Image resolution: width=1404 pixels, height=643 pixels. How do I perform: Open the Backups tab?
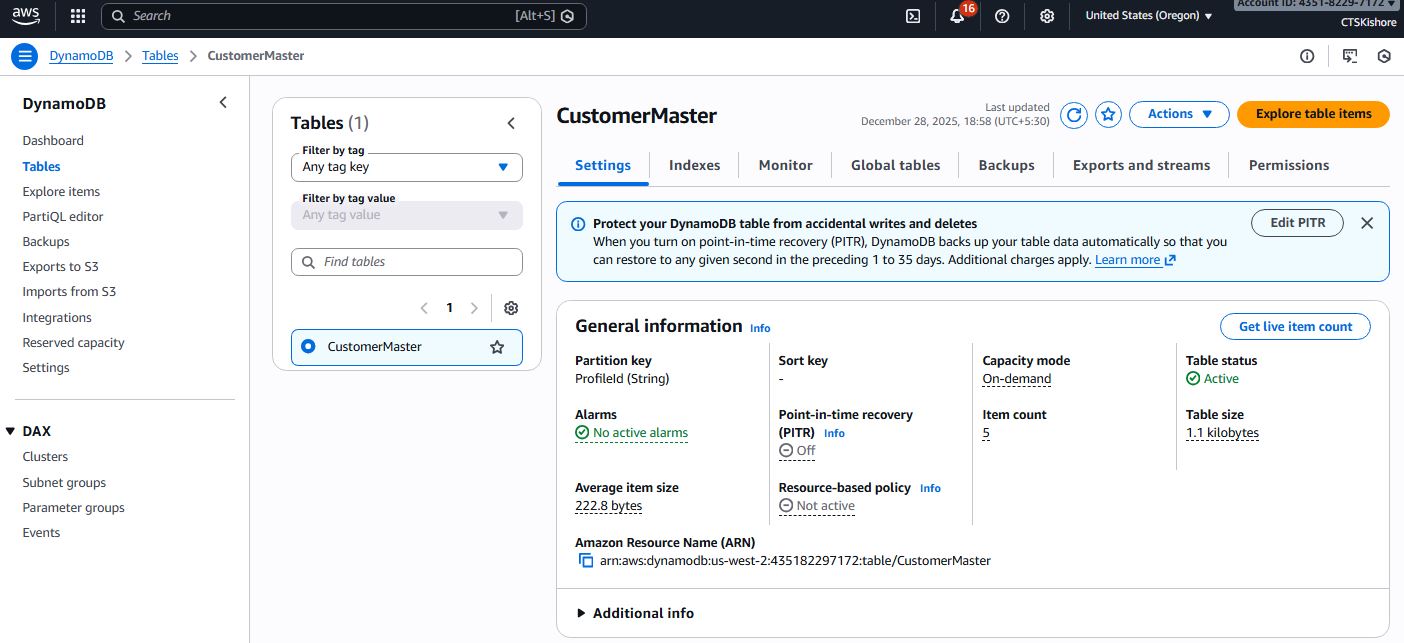(1006, 165)
